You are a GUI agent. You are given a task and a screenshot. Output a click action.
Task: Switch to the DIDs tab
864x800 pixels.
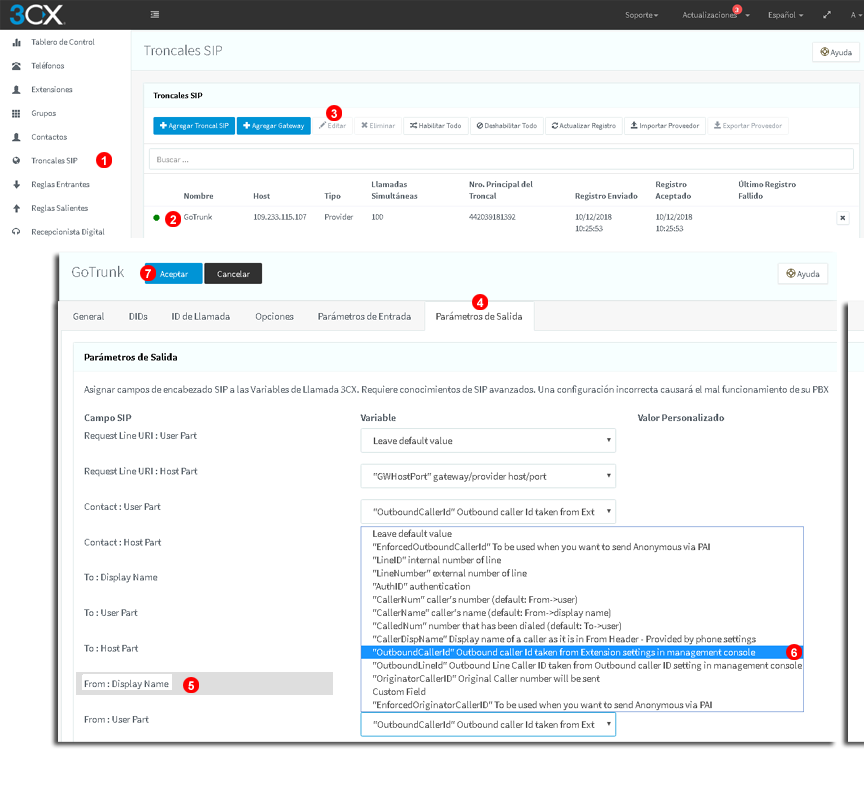click(x=138, y=316)
